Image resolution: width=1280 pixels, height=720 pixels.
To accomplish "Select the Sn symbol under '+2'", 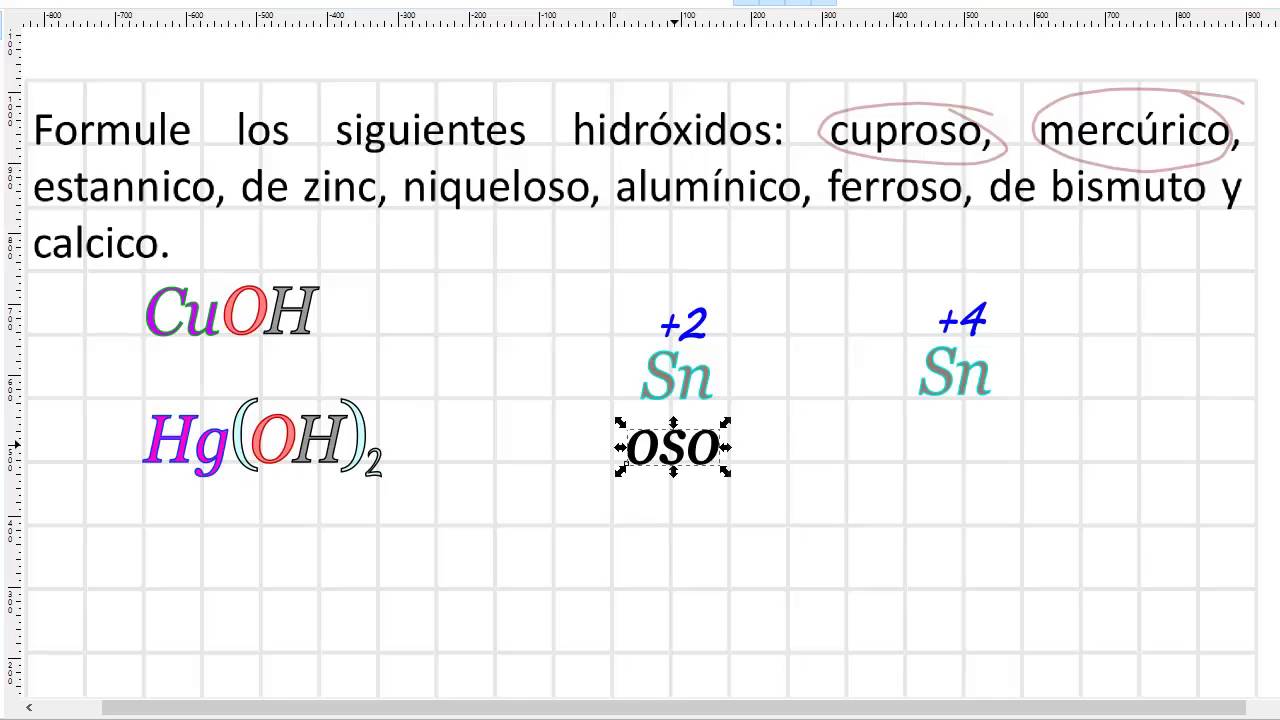I will (677, 376).
